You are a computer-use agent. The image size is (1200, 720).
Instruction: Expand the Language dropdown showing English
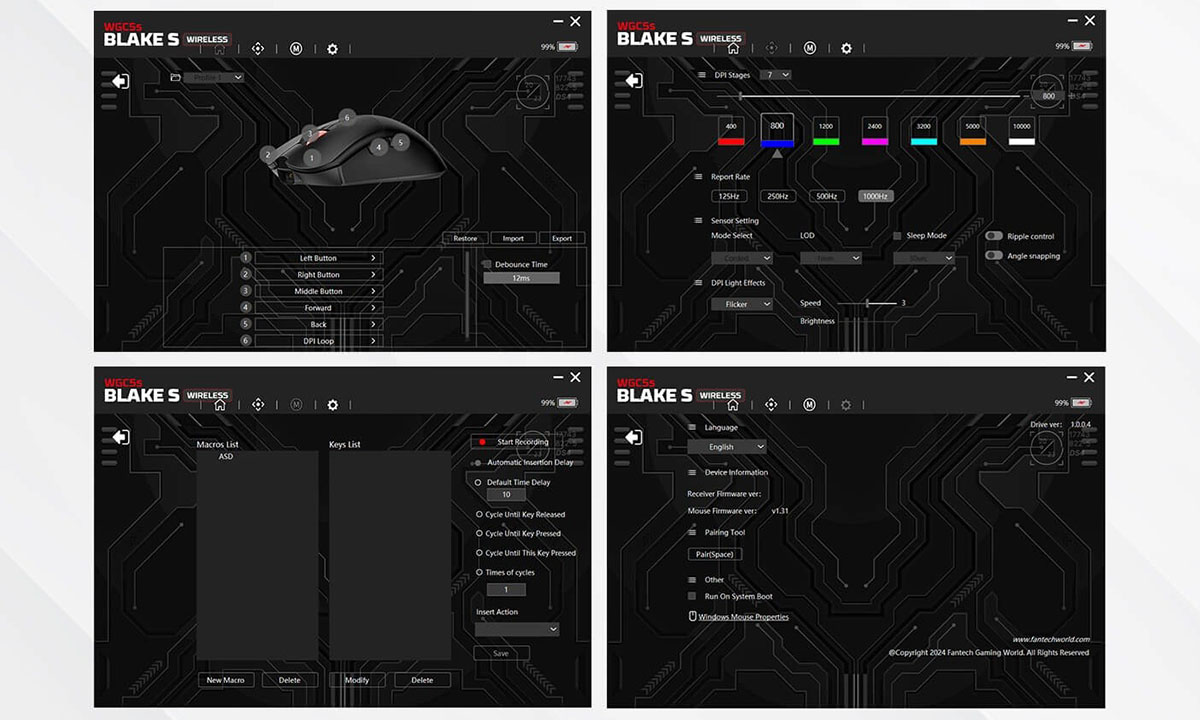[727, 447]
